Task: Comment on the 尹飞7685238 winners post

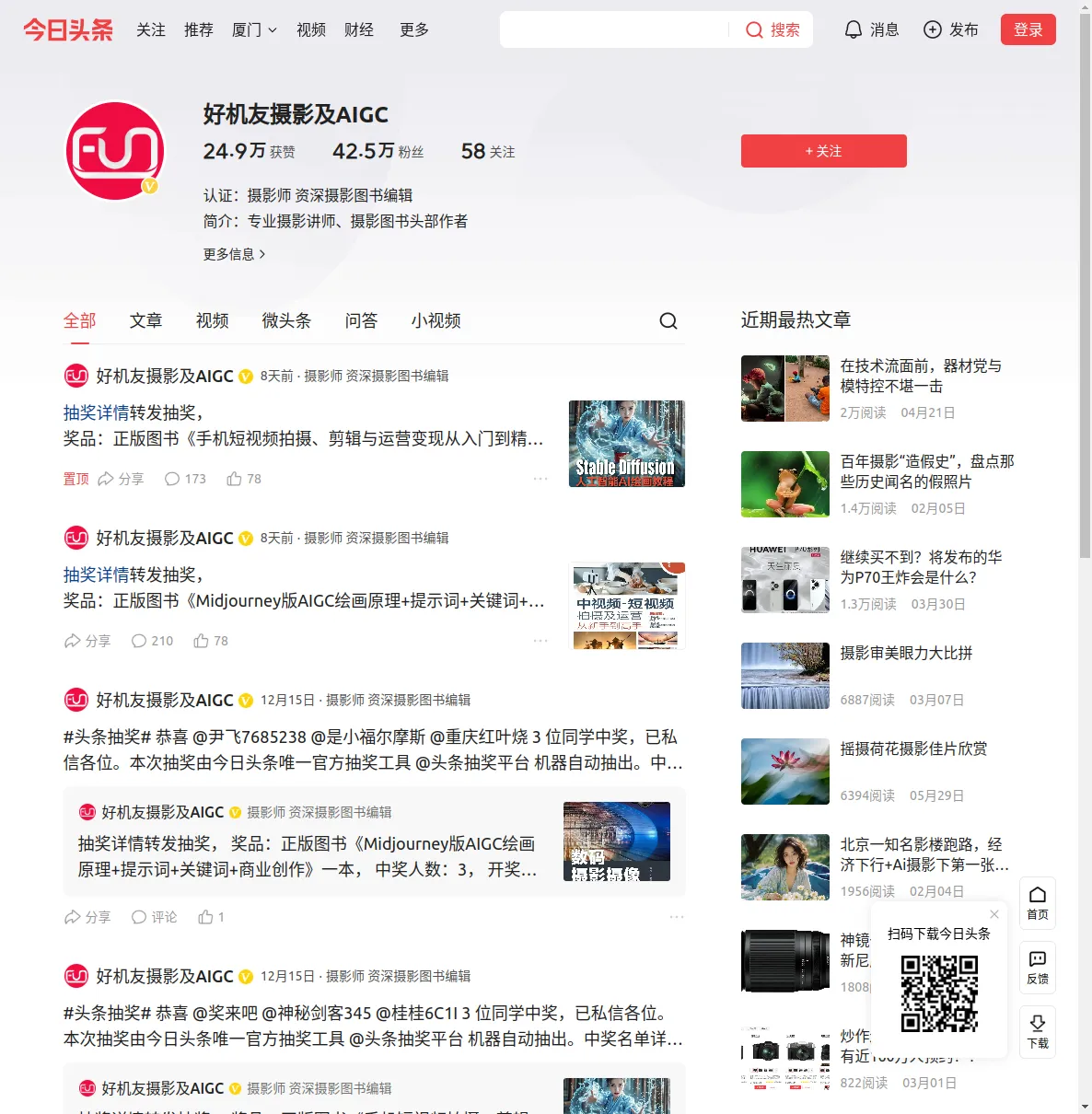Action: 154,917
